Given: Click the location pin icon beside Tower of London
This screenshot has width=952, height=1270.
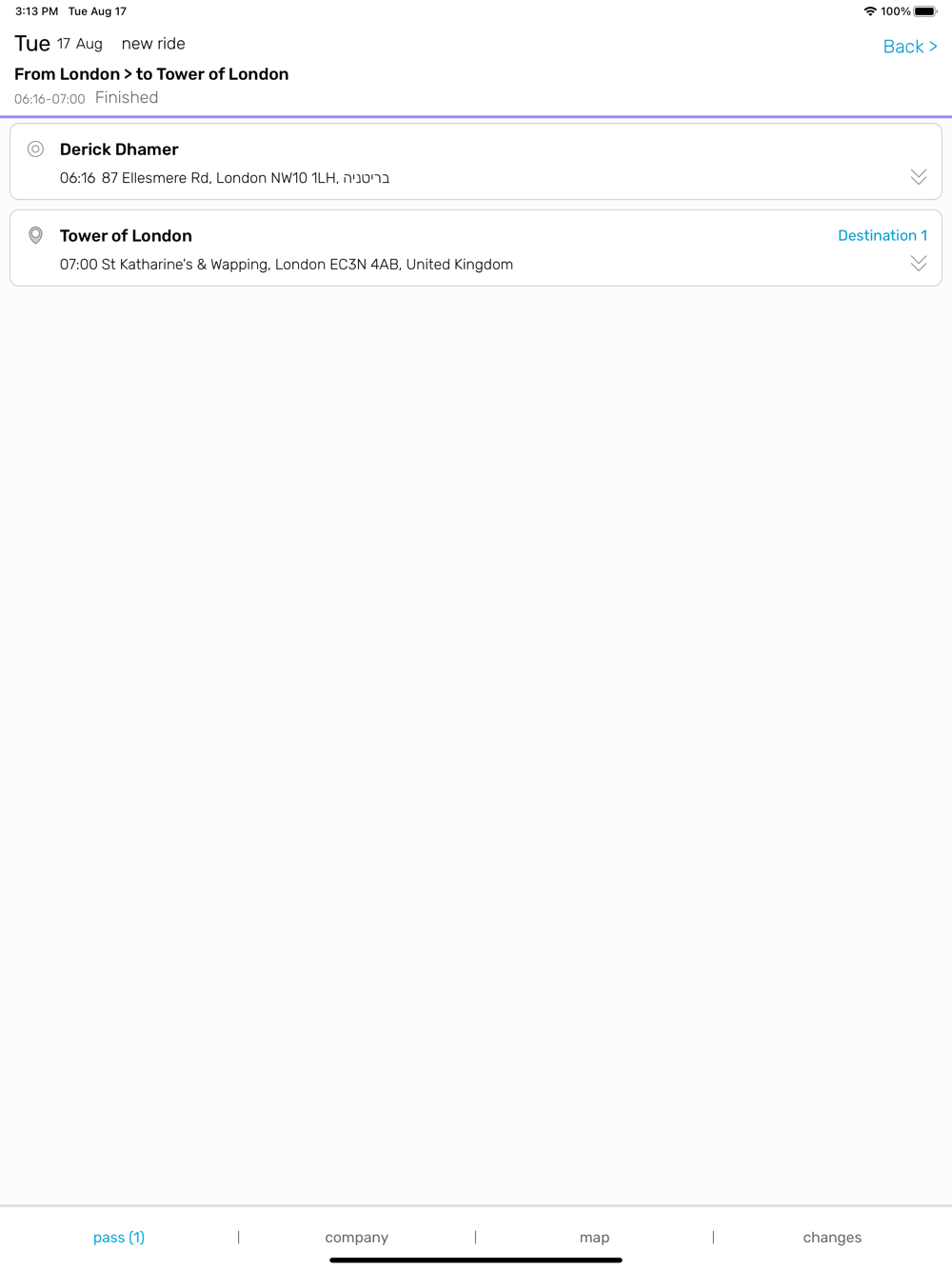Looking at the screenshot, I should [35, 235].
